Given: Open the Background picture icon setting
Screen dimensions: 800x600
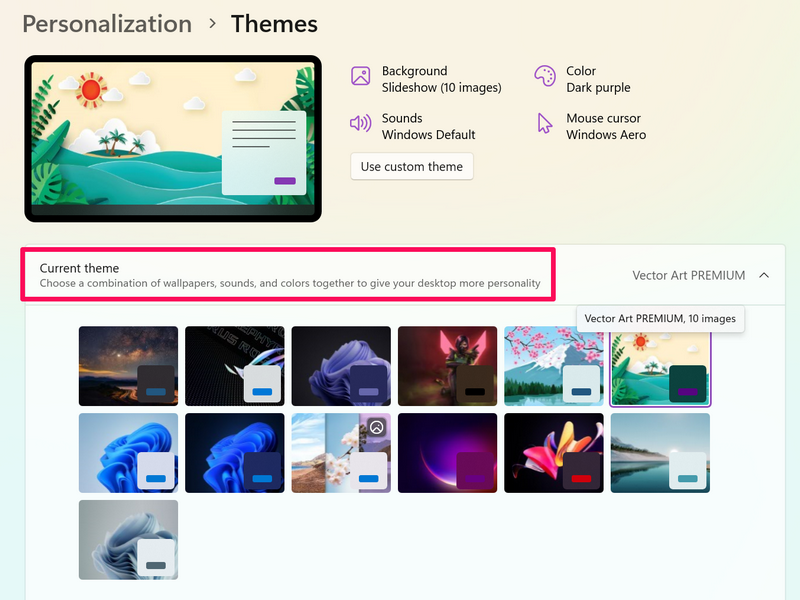Looking at the screenshot, I should [x=360, y=76].
